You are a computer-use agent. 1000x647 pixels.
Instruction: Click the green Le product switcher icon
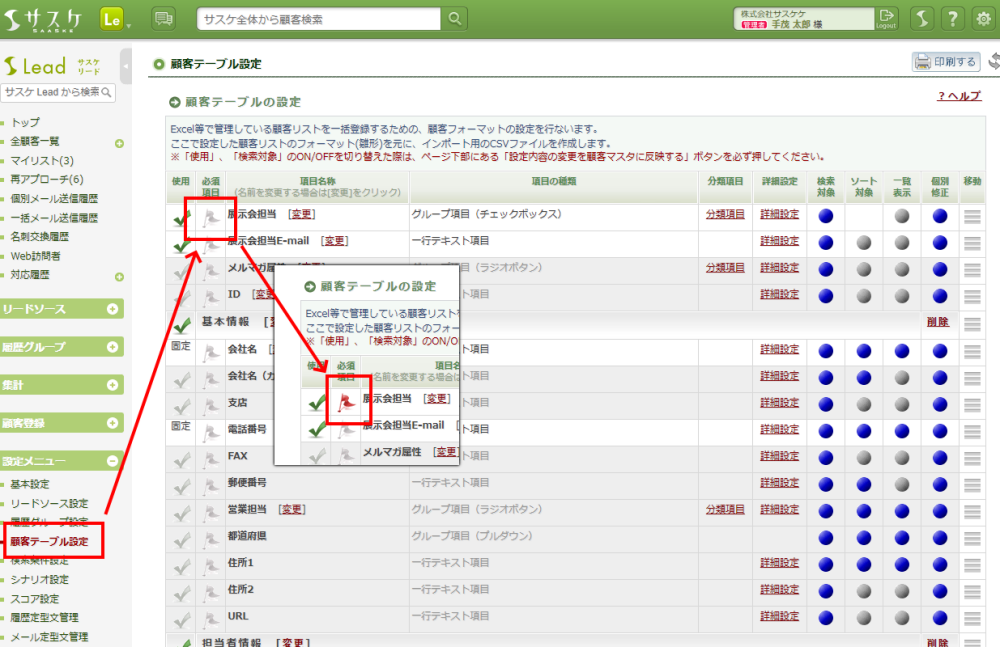112,18
